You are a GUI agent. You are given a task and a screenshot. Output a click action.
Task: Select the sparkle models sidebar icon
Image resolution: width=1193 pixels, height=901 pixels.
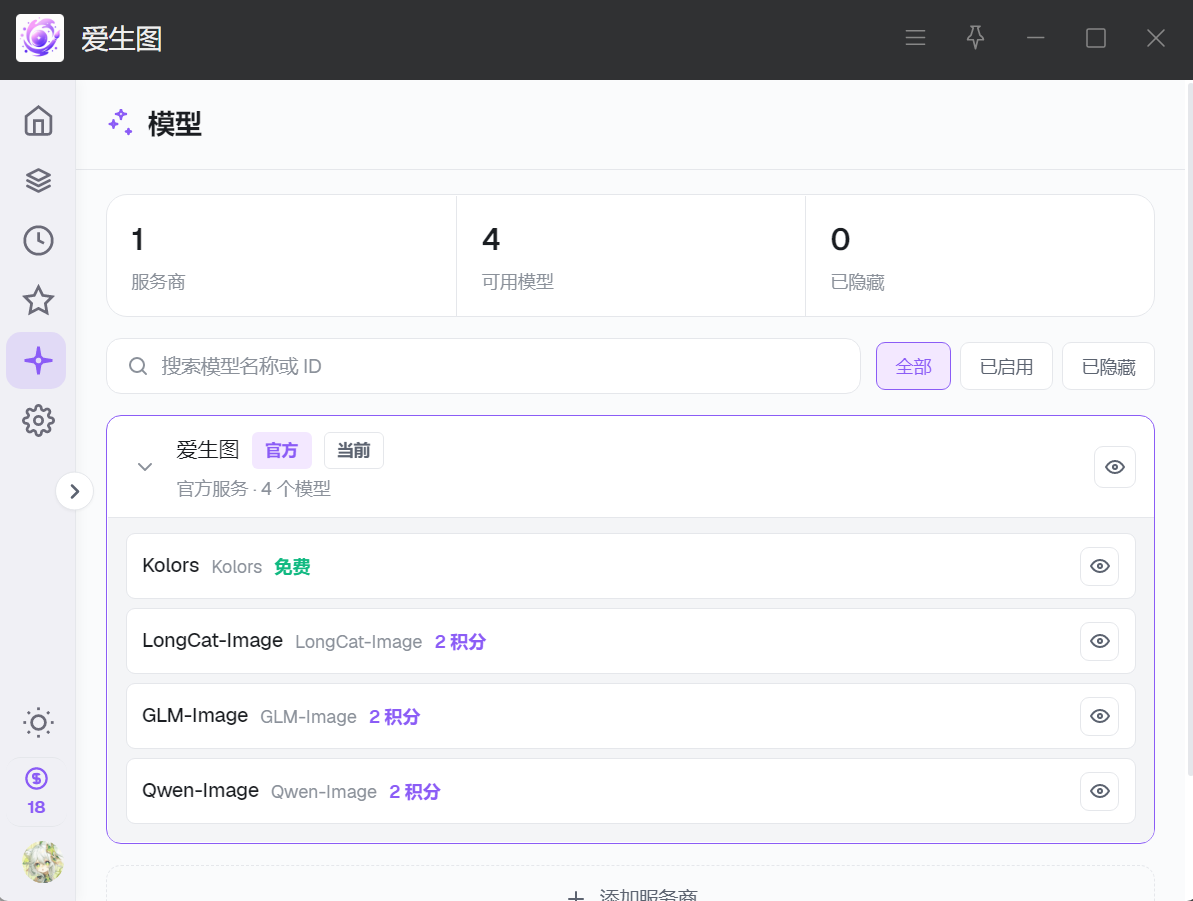[x=37, y=361]
